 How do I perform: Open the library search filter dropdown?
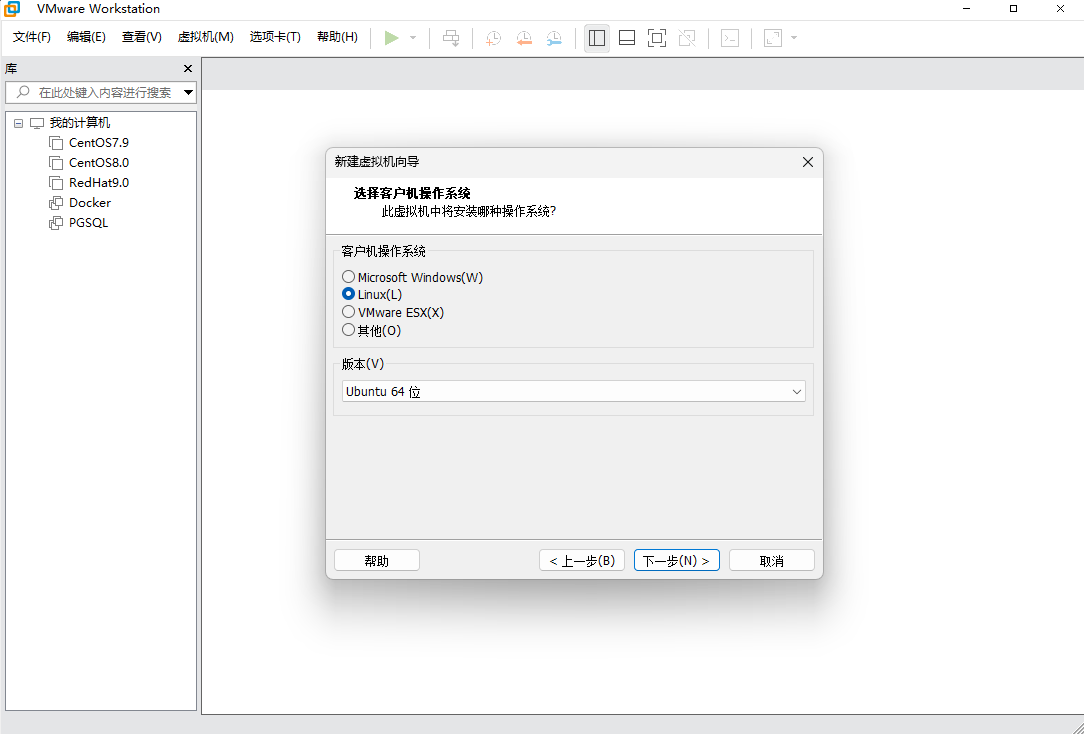188,92
